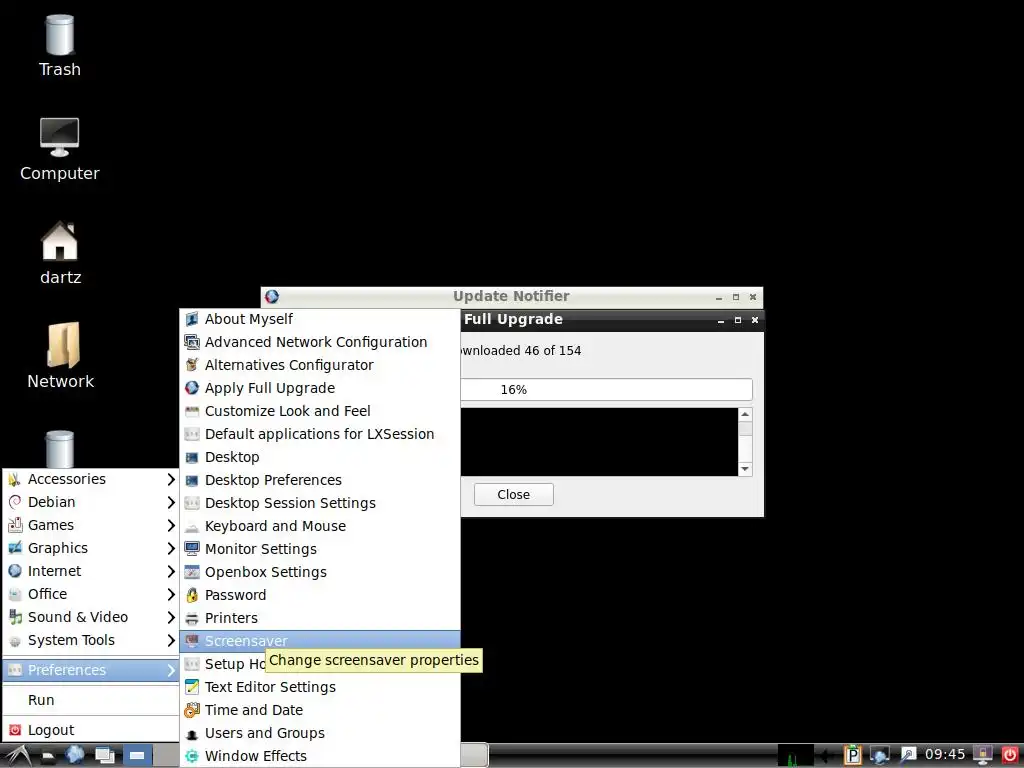Screen dimensions: 1024x768
Task: Click the magnifier tray icon beside the clock
Action: 908,756
